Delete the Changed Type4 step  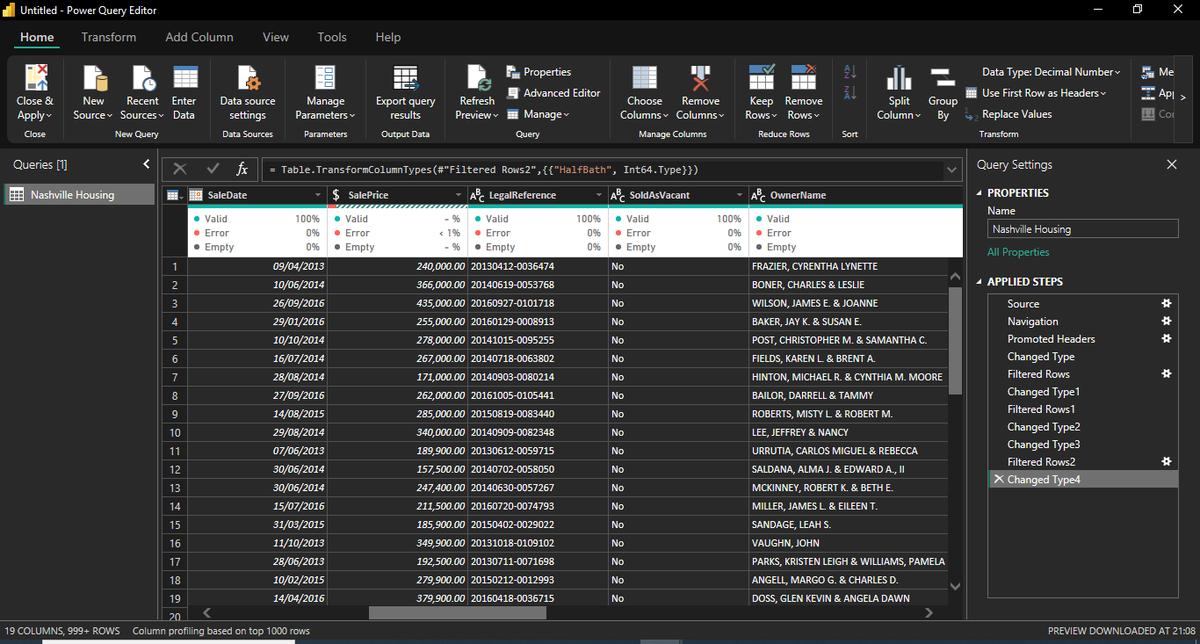pyautogui.click(x=998, y=480)
